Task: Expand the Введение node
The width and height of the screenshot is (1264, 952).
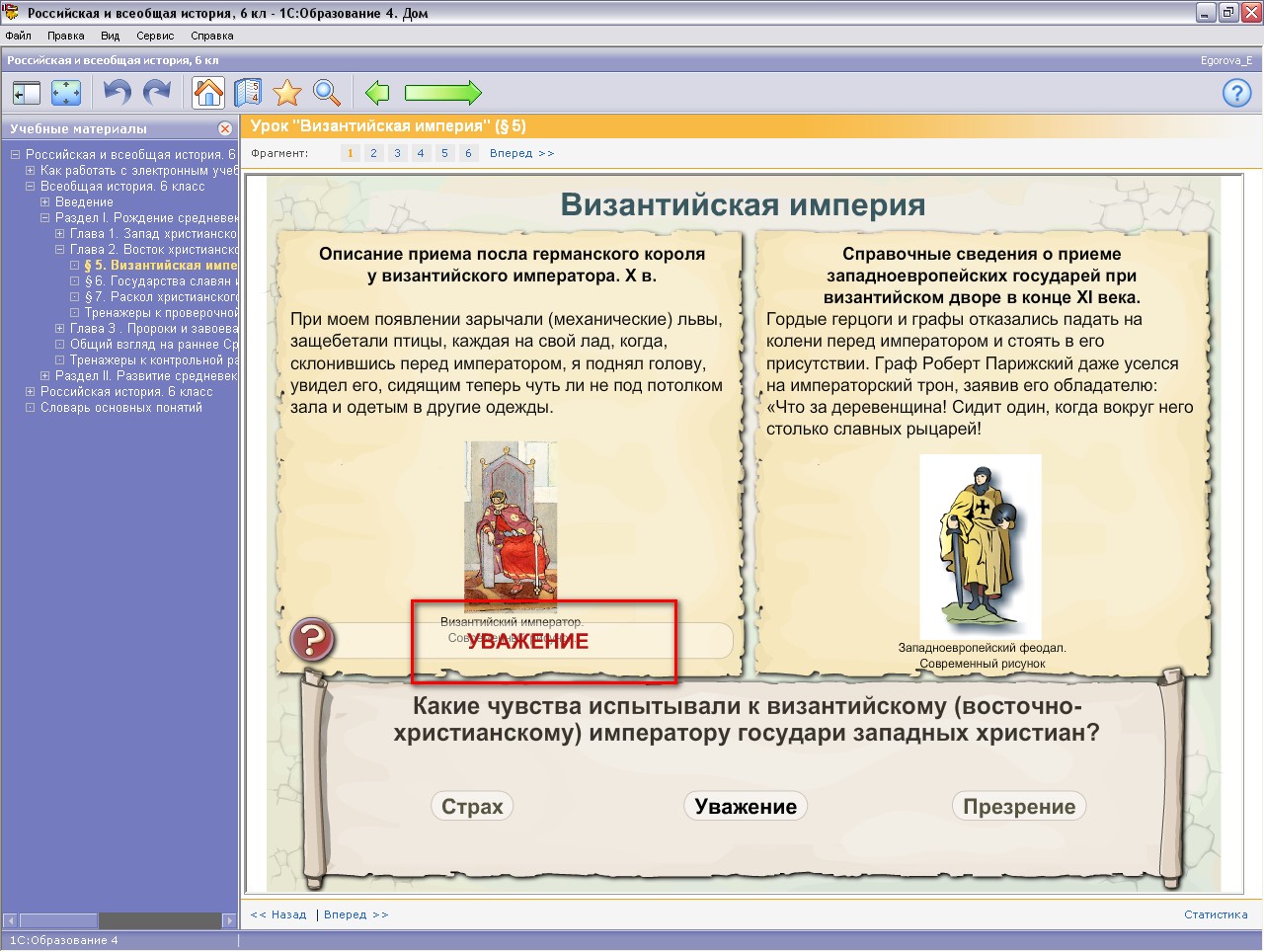Action: pyautogui.click(x=44, y=202)
